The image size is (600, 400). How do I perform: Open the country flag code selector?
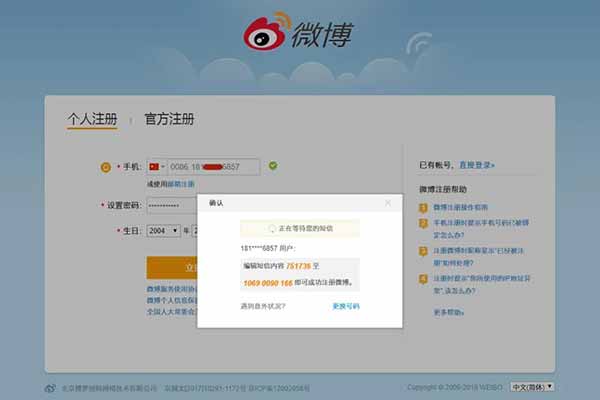tap(157, 167)
